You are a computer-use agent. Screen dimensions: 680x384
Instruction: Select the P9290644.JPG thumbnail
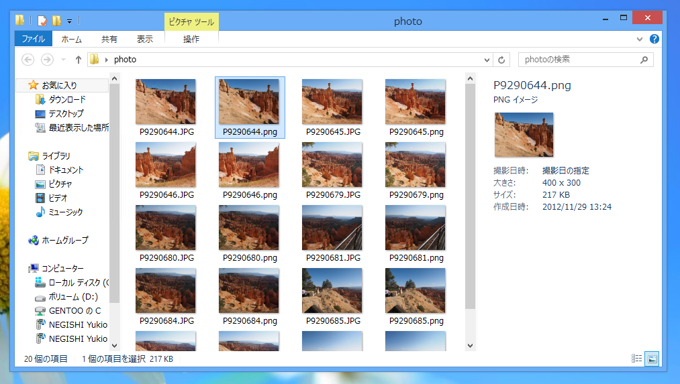[166, 102]
